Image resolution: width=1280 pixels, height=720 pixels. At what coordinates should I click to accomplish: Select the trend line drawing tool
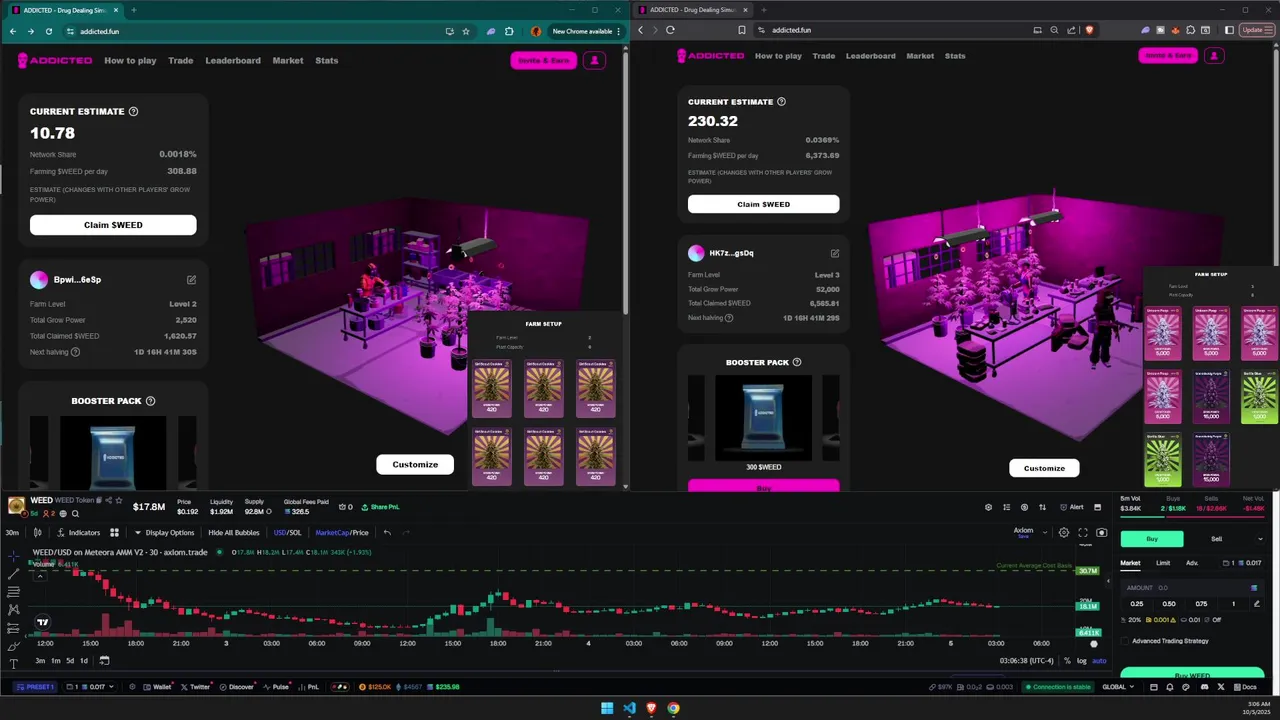[13, 573]
